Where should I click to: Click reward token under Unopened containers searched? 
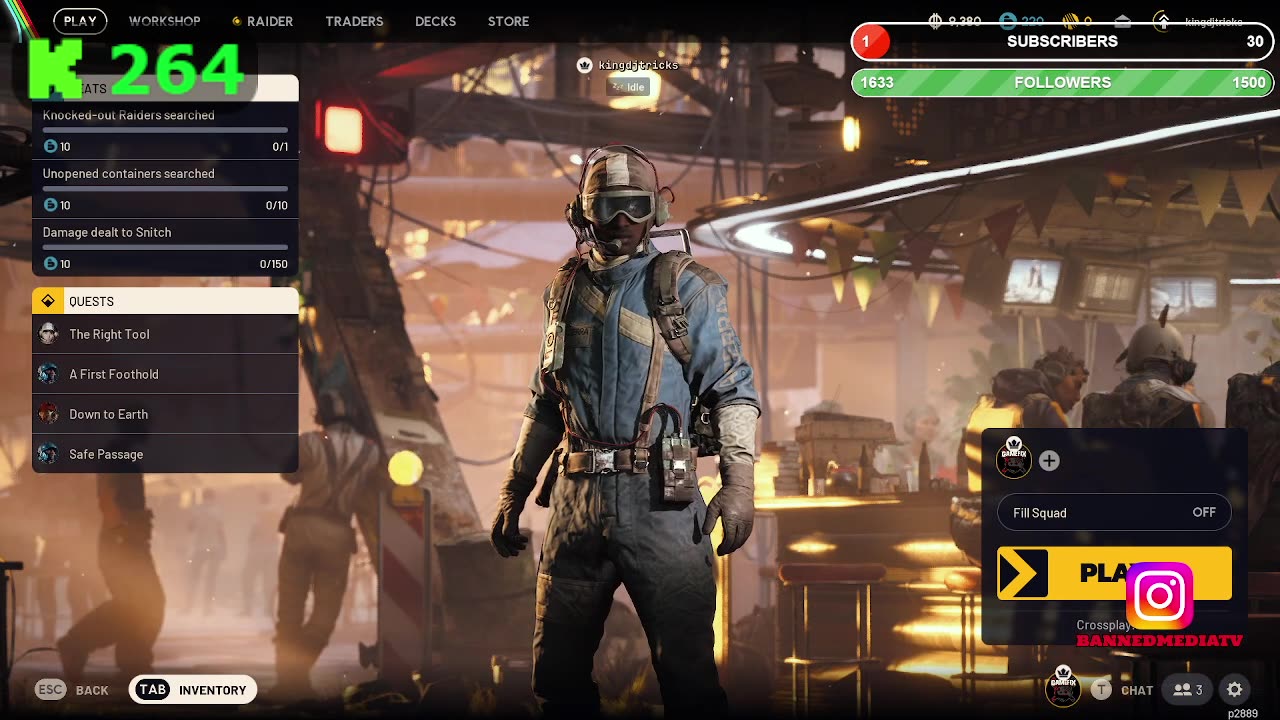point(51,205)
